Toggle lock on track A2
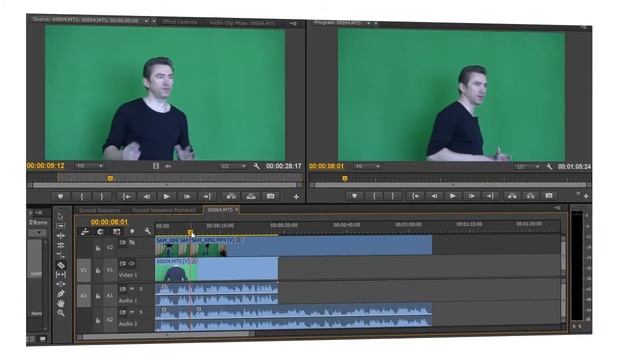 [98, 320]
